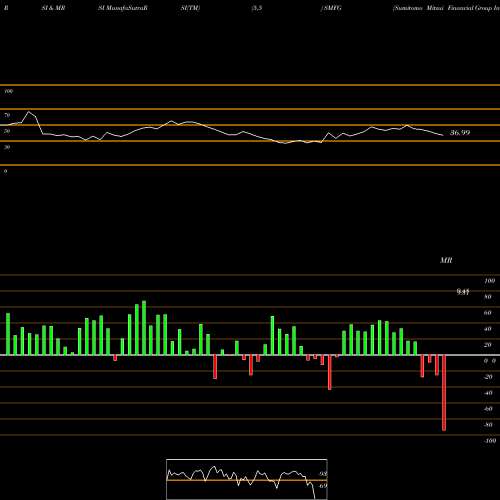Click the '-80' label on MR axis

488,425
